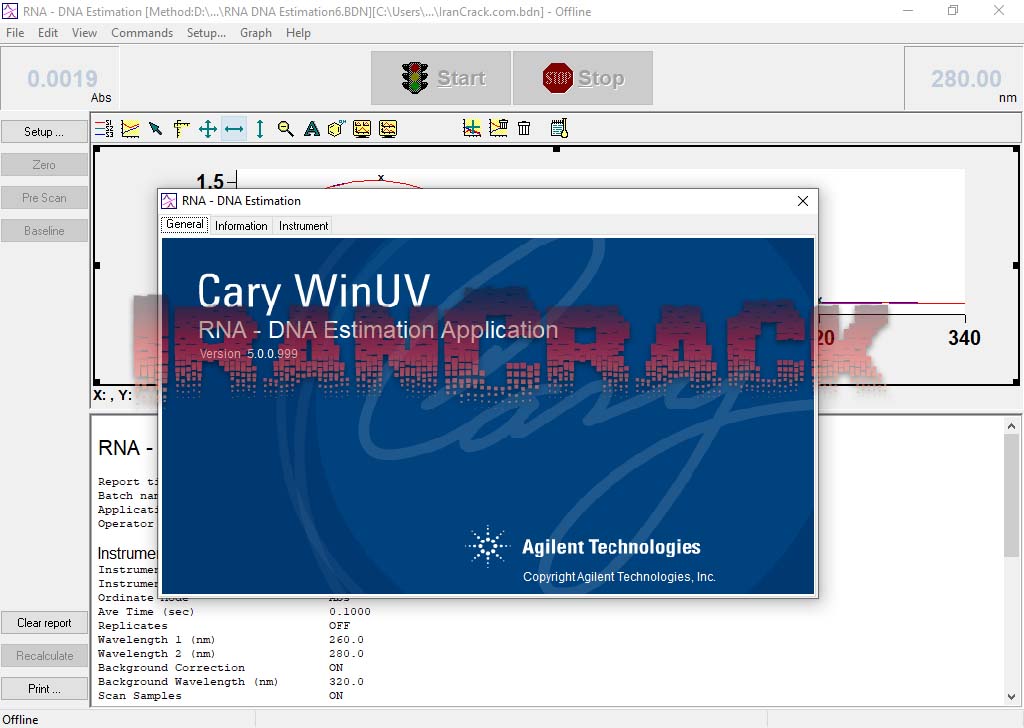The width and height of the screenshot is (1024, 728).
Task: Switch to the Instrument tab
Action: [x=303, y=225]
